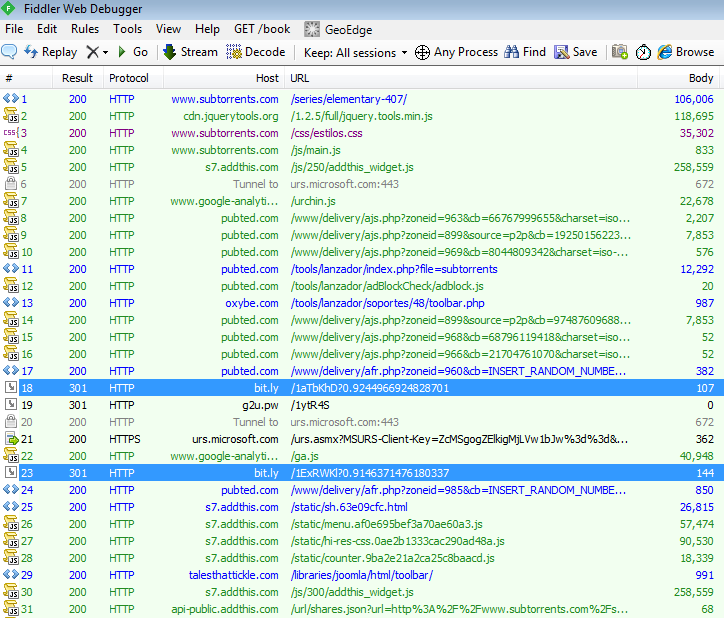Select URL /js/main.js row
Image resolution: width=724 pixels, height=618 pixels.
pyautogui.click(x=315, y=150)
